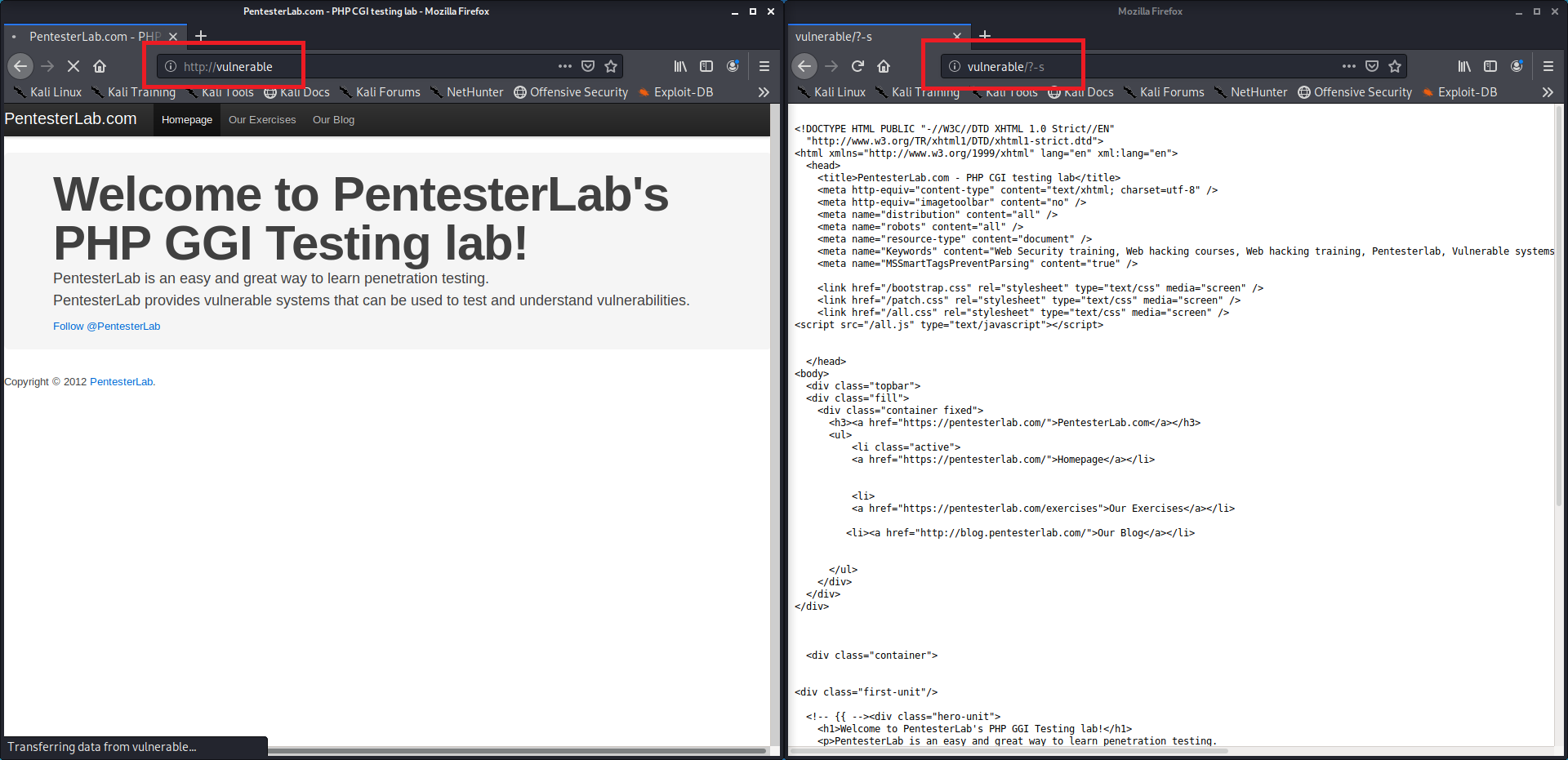The image size is (1568, 760).
Task: Click the reload icon in right window
Action: pyautogui.click(x=857, y=66)
